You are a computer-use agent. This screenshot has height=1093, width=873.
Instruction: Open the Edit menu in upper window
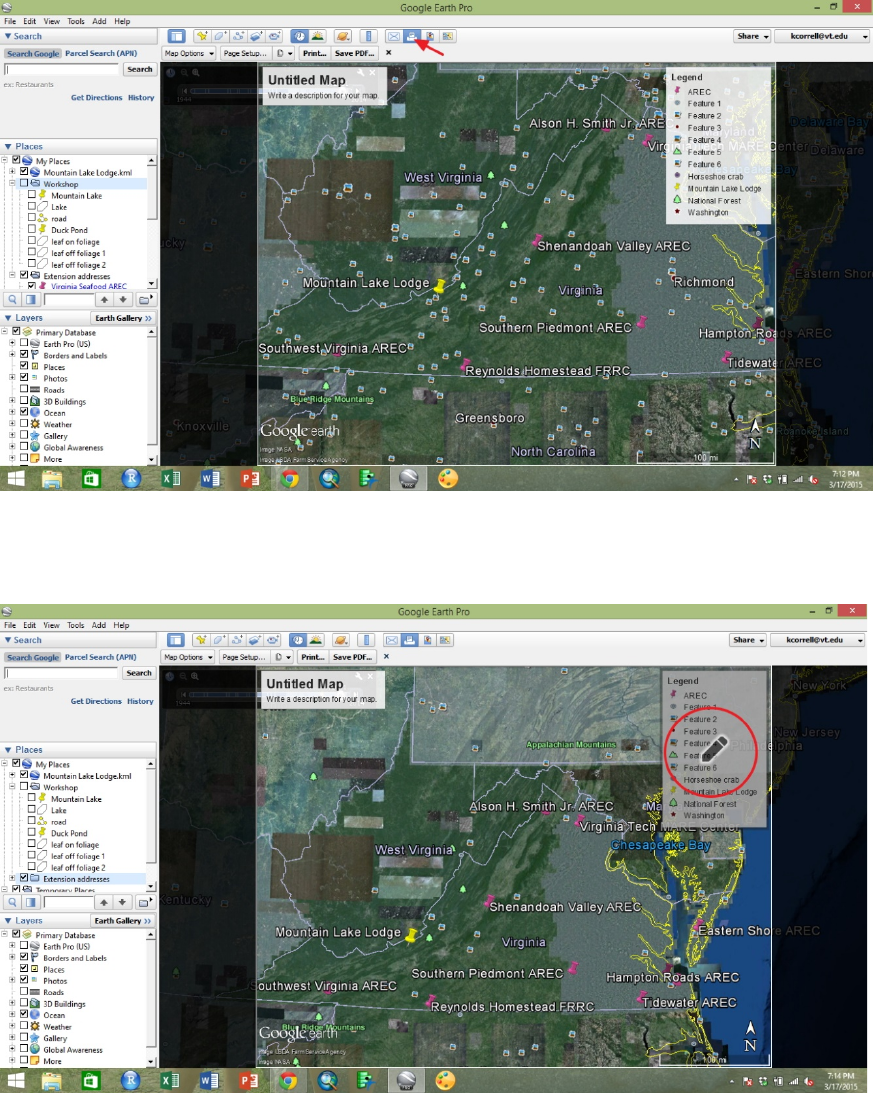(x=30, y=22)
